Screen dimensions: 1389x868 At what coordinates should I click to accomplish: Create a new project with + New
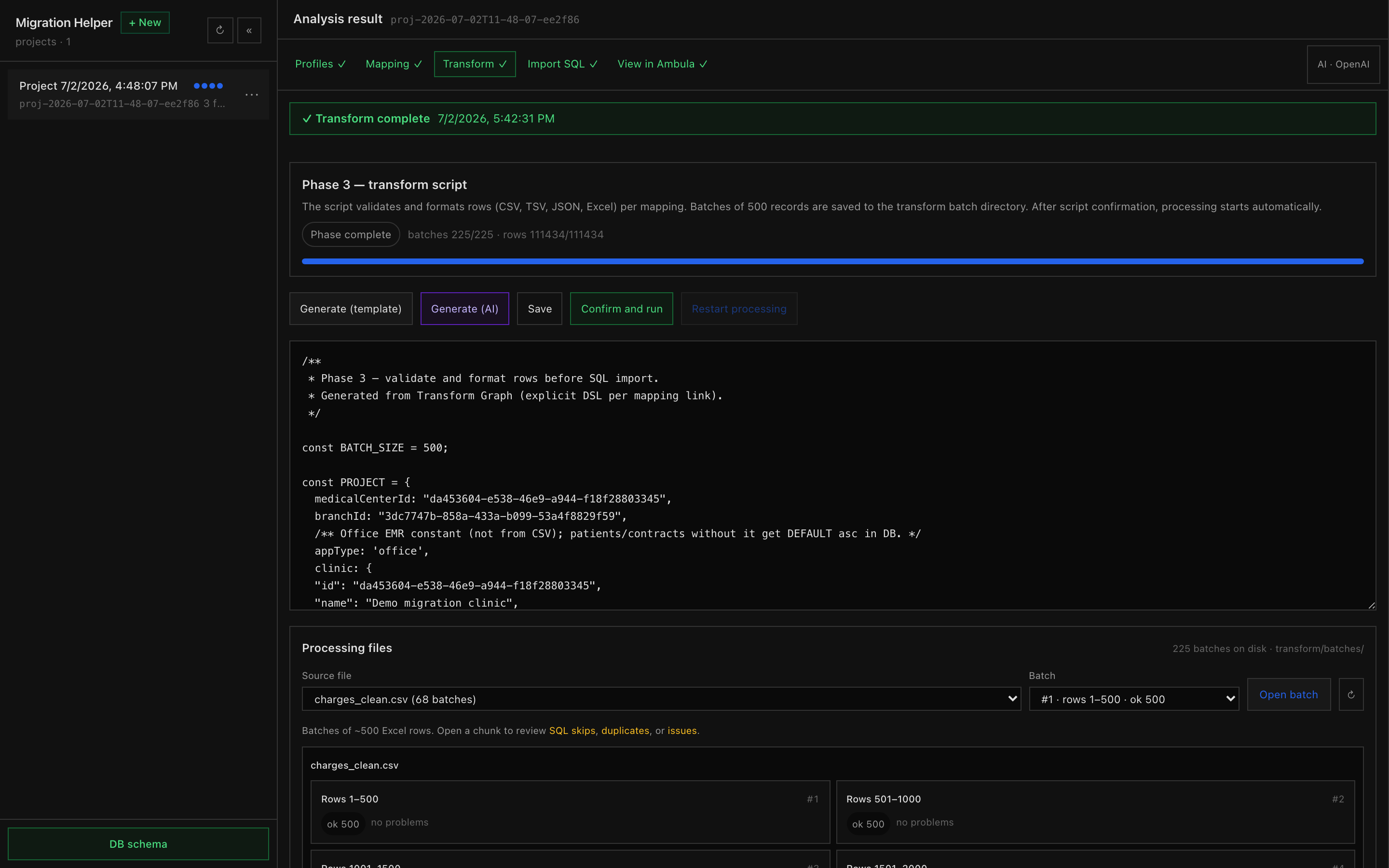coord(145,22)
